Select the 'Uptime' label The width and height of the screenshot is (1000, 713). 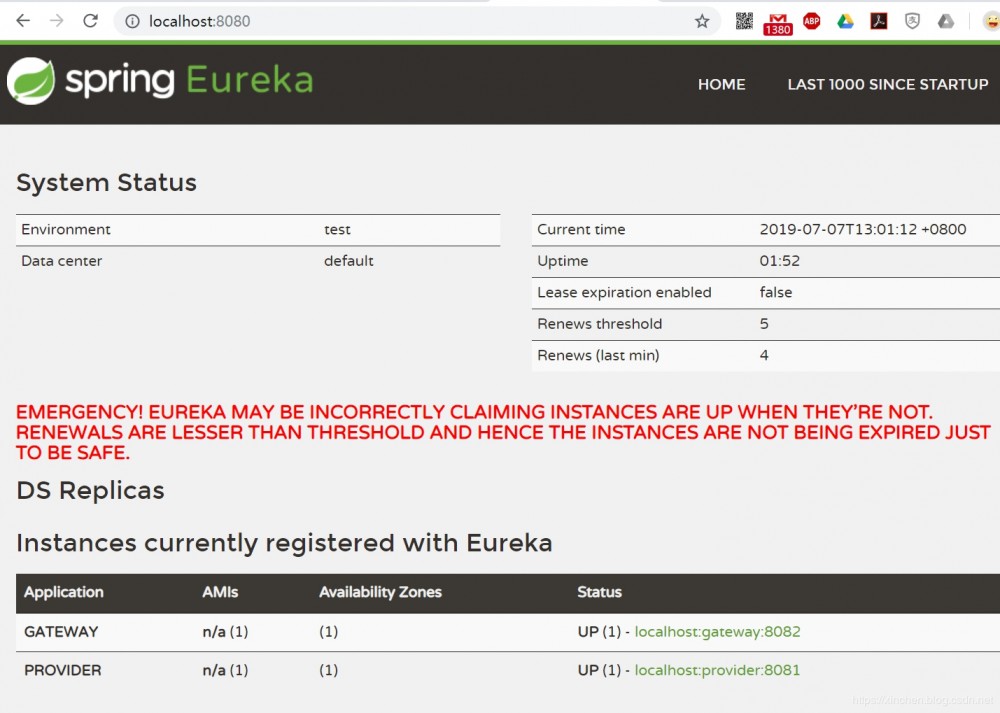pos(562,261)
